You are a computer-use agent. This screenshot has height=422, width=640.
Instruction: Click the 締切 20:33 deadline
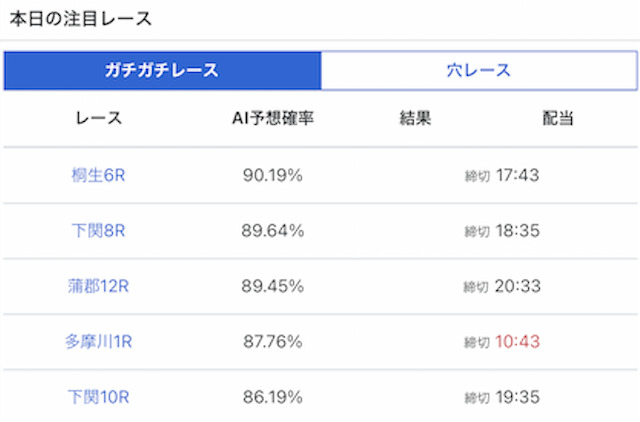point(502,287)
